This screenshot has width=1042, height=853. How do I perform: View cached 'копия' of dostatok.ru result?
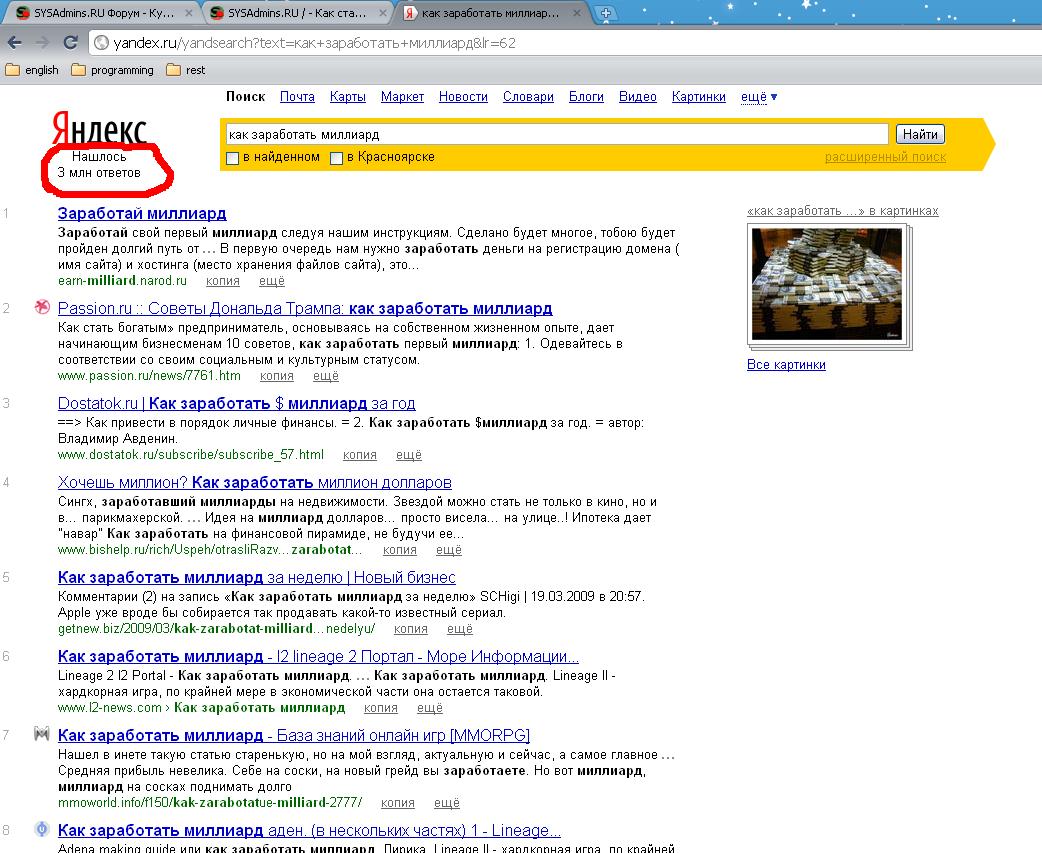360,455
